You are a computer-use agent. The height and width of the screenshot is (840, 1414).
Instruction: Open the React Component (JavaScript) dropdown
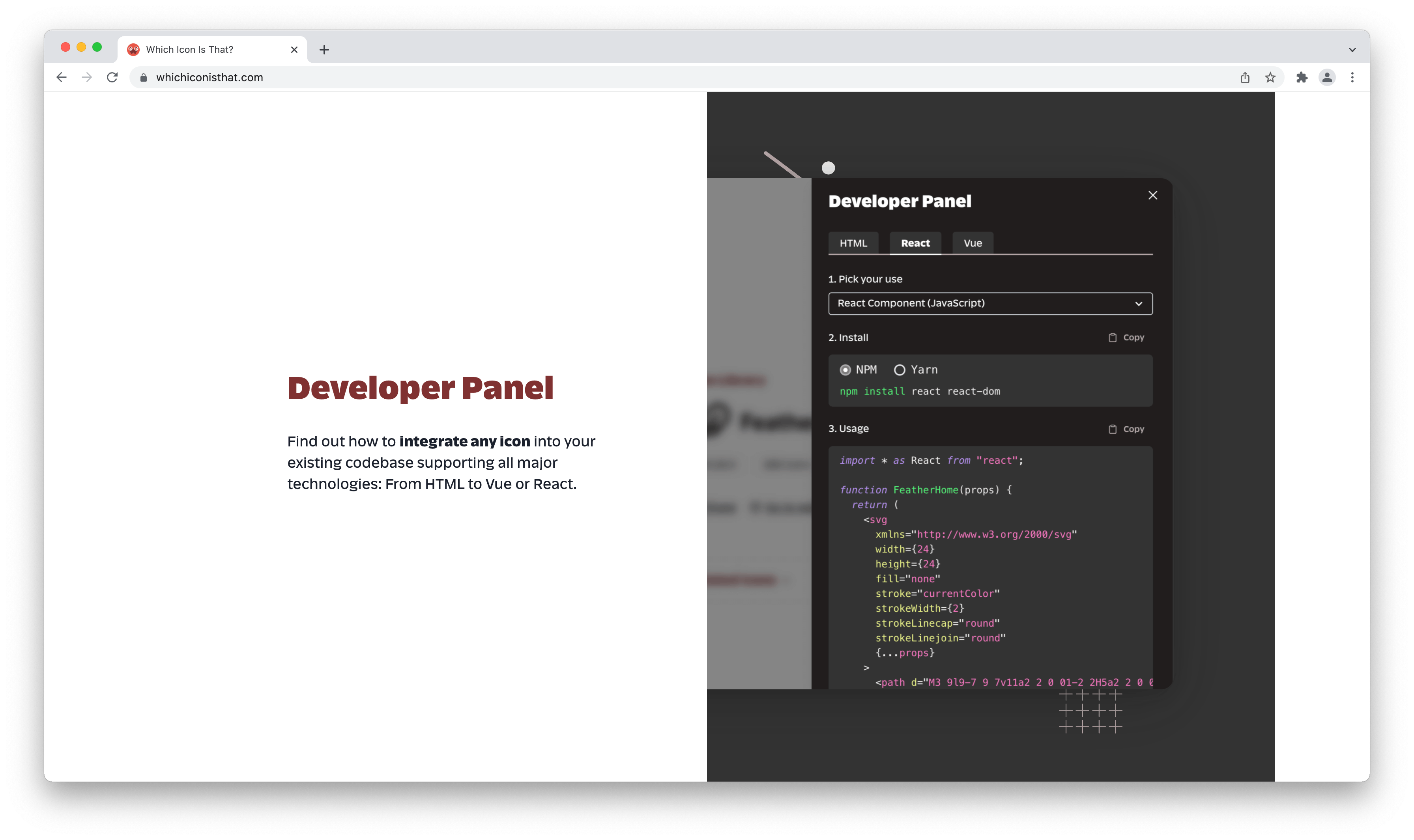[x=990, y=303]
